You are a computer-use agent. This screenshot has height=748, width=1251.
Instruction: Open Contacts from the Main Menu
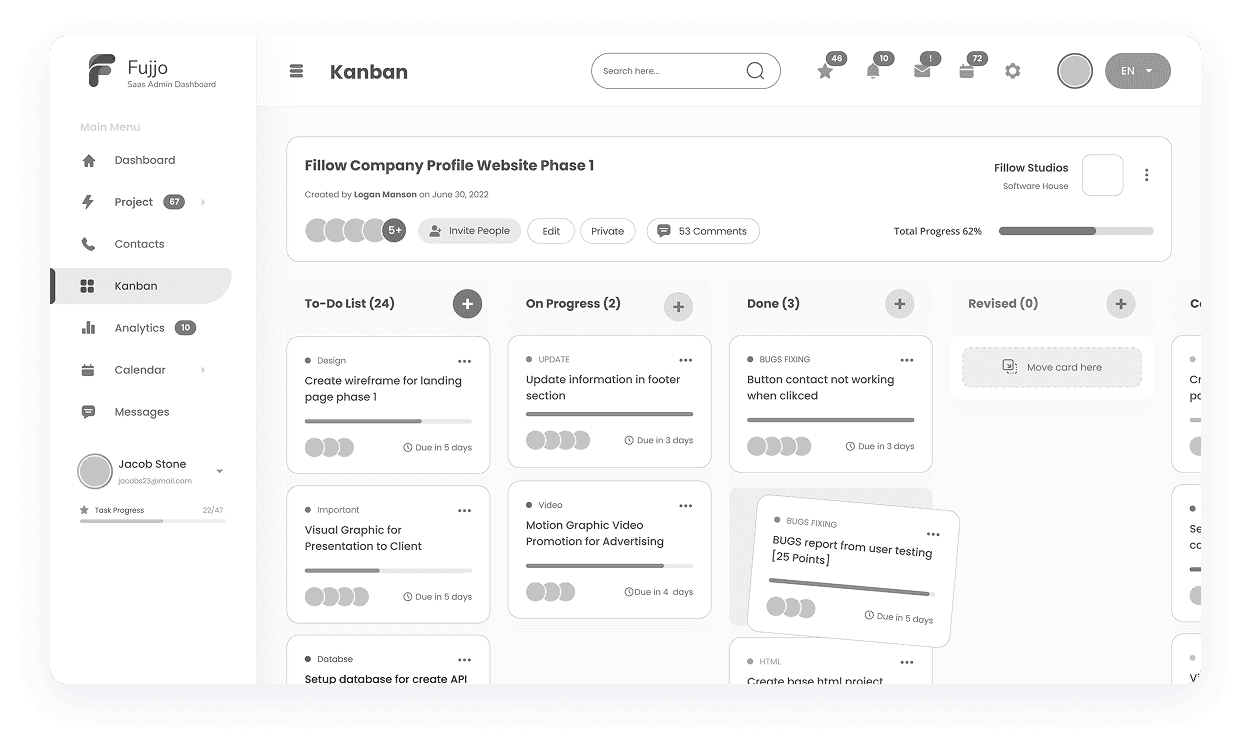139,243
